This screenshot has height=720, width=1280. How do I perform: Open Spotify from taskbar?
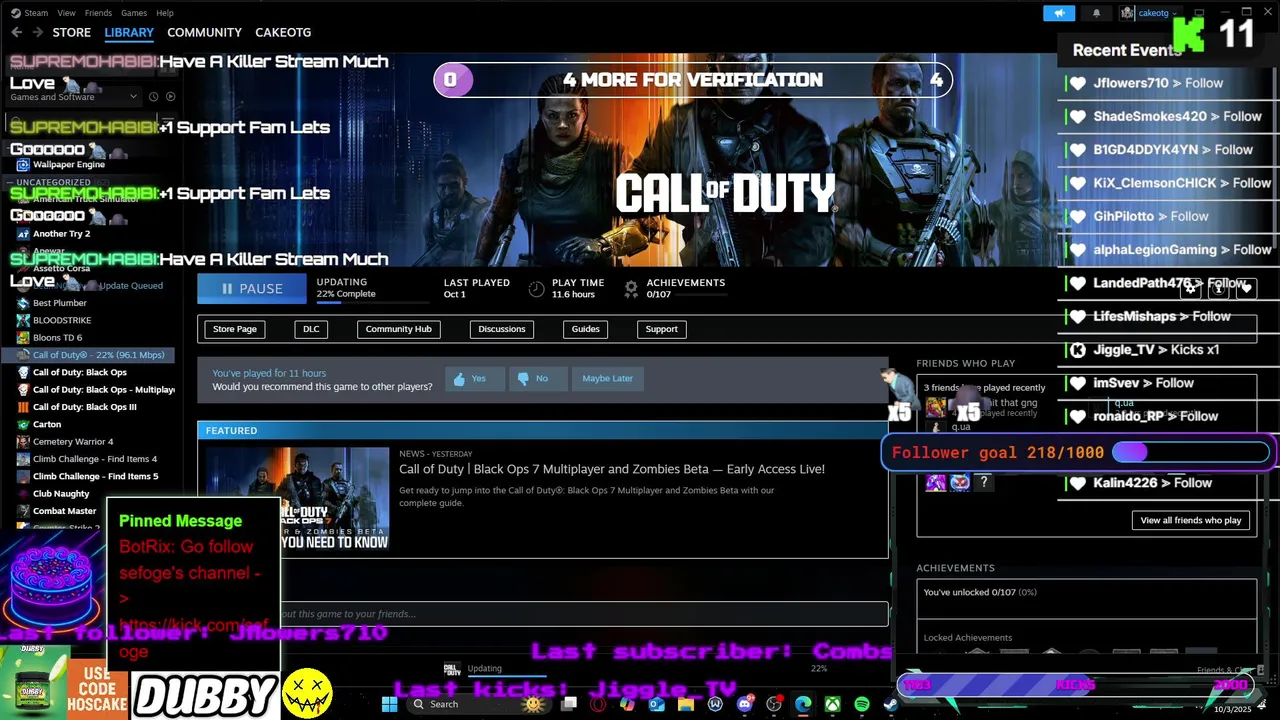pyautogui.click(x=862, y=704)
